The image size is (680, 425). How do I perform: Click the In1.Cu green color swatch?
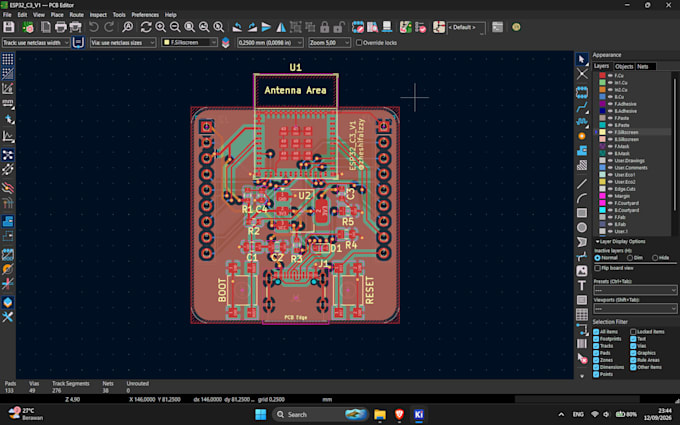coord(602,82)
